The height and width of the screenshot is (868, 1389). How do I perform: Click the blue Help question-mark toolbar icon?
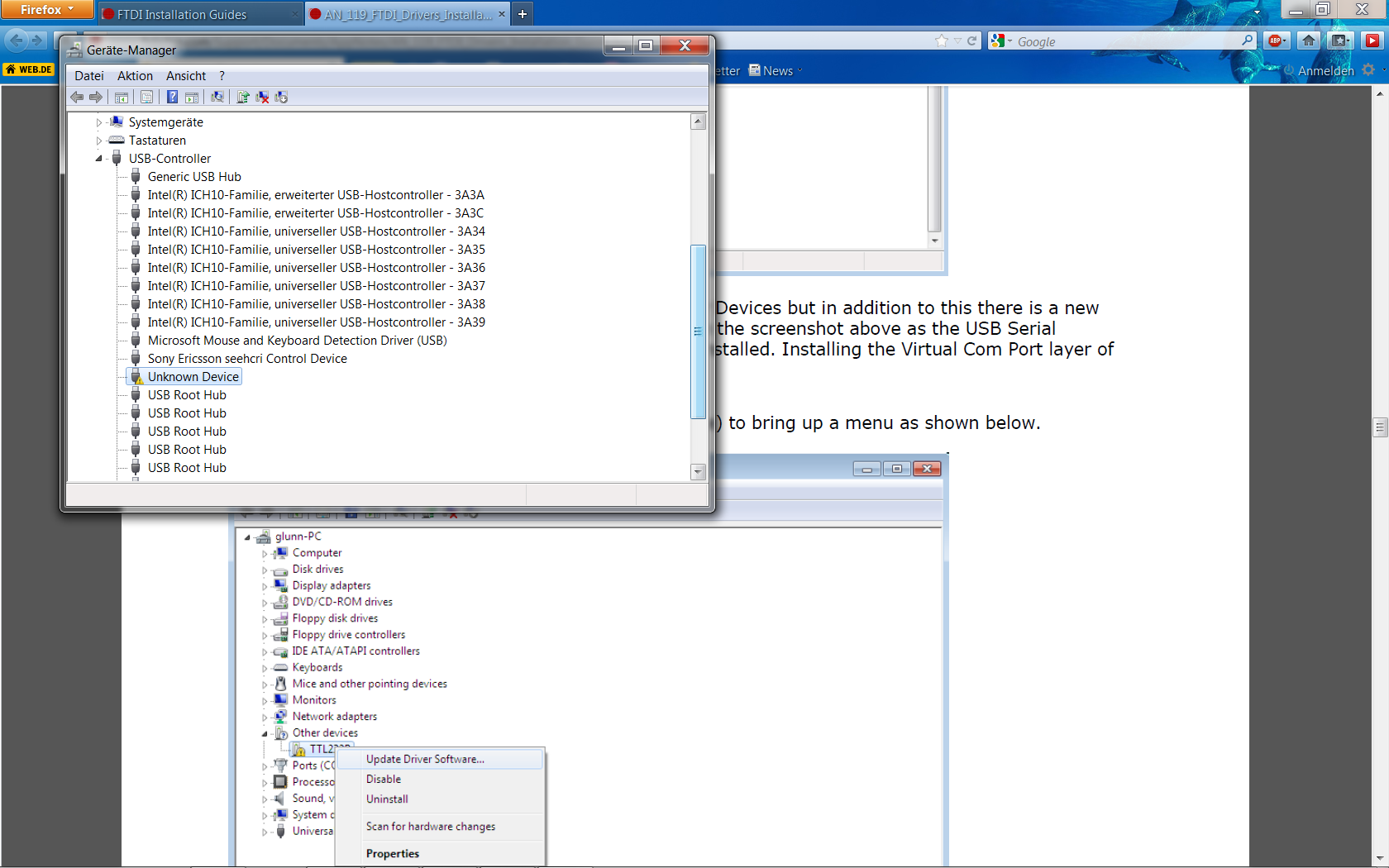pyautogui.click(x=172, y=97)
